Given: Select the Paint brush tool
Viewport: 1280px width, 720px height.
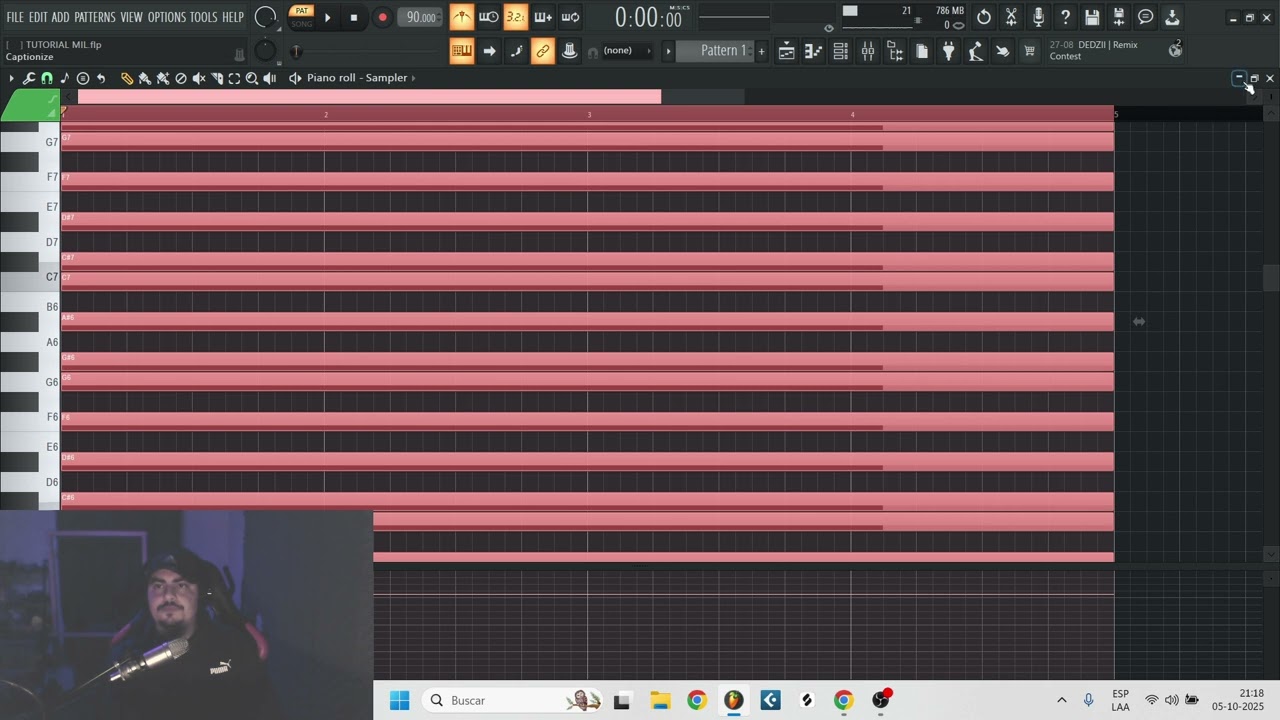Looking at the screenshot, I should 145,78.
